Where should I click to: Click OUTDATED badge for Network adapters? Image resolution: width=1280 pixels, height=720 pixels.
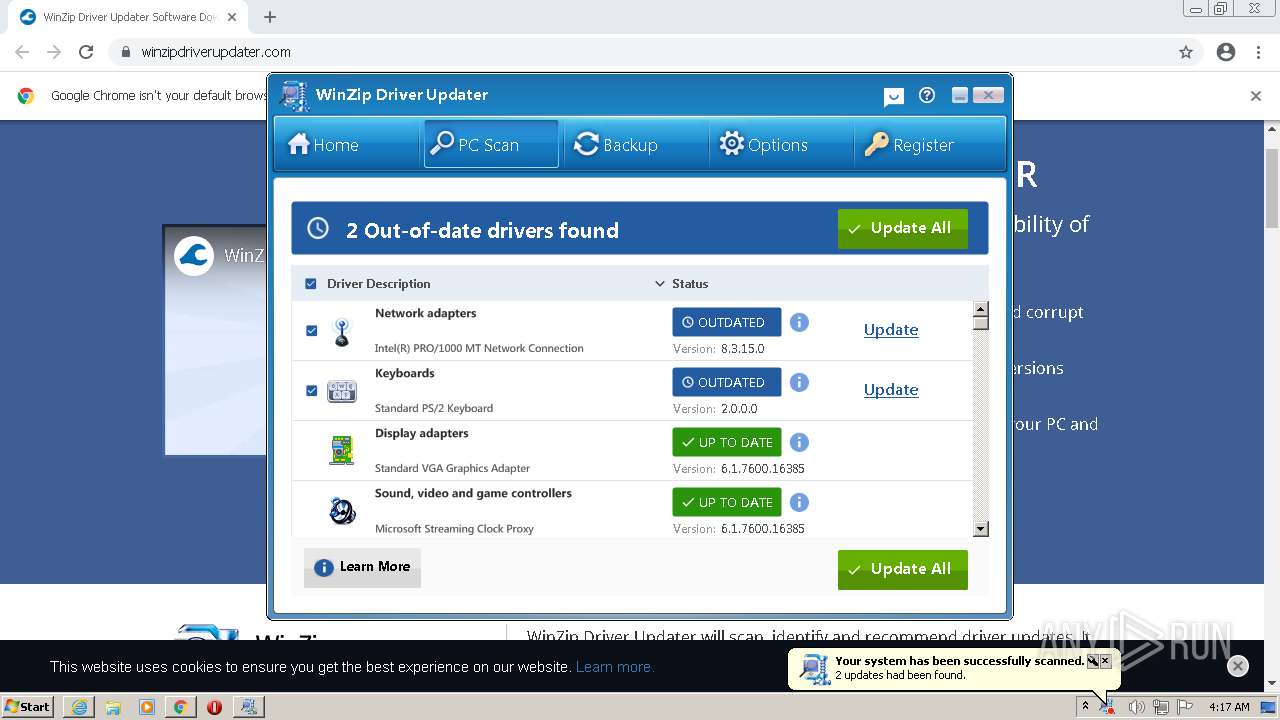(x=727, y=322)
